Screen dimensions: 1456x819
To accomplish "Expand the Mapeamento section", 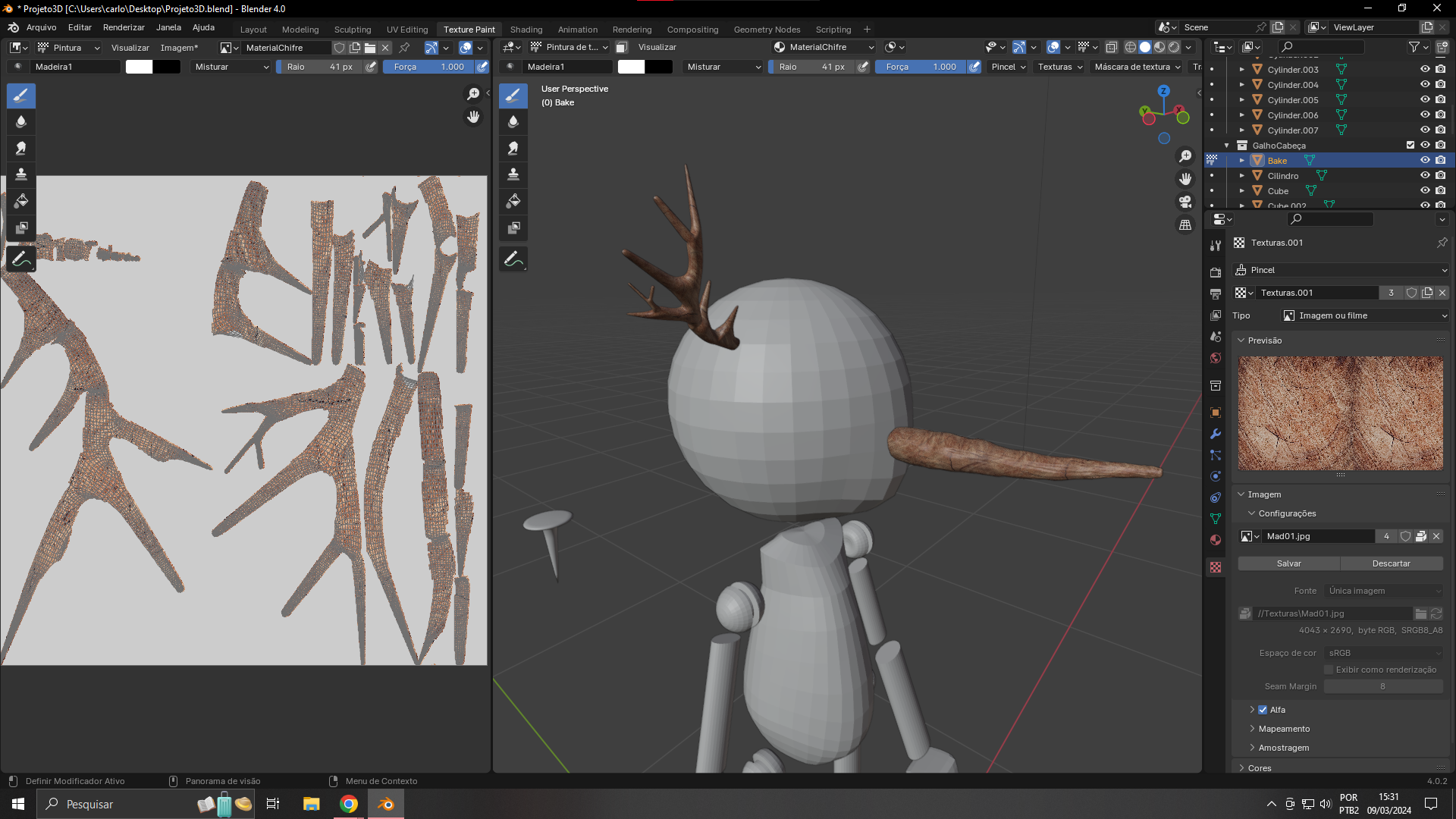I will (1284, 729).
